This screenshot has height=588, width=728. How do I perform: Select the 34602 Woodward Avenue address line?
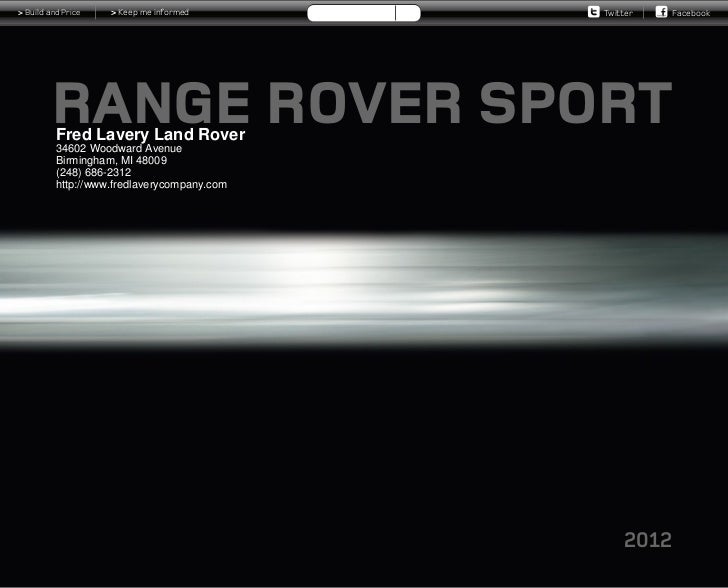pyautogui.click(x=119, y=149)
